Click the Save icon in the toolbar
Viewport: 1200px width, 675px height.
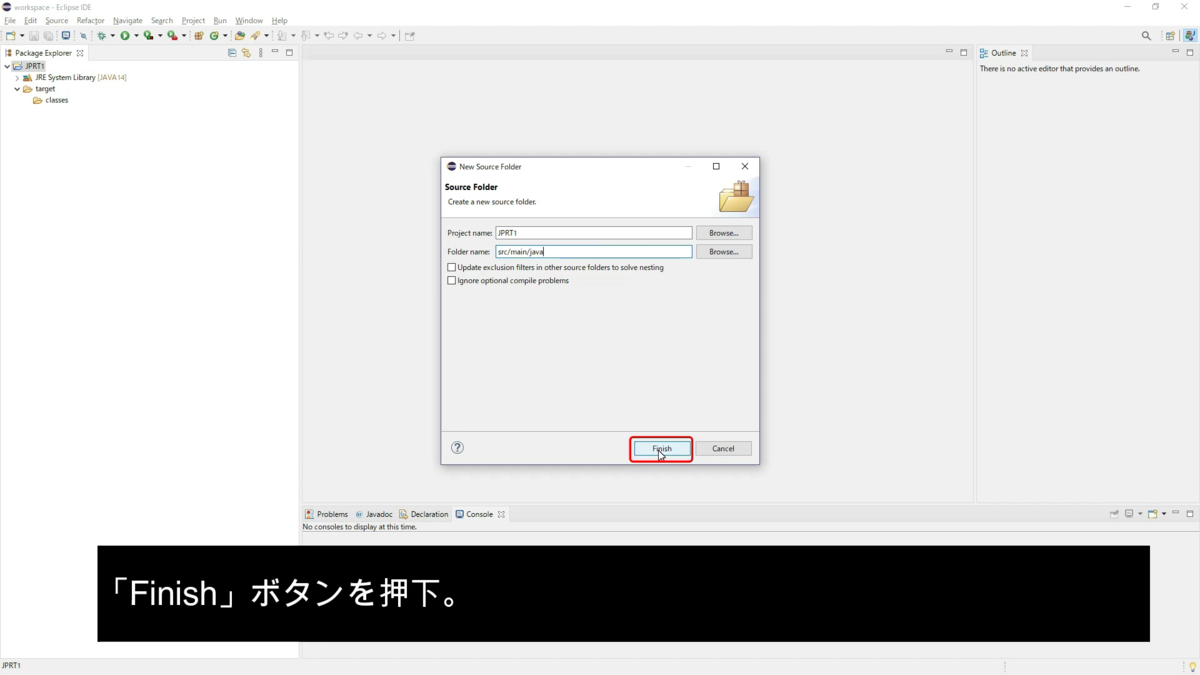[x=33, y=35]
